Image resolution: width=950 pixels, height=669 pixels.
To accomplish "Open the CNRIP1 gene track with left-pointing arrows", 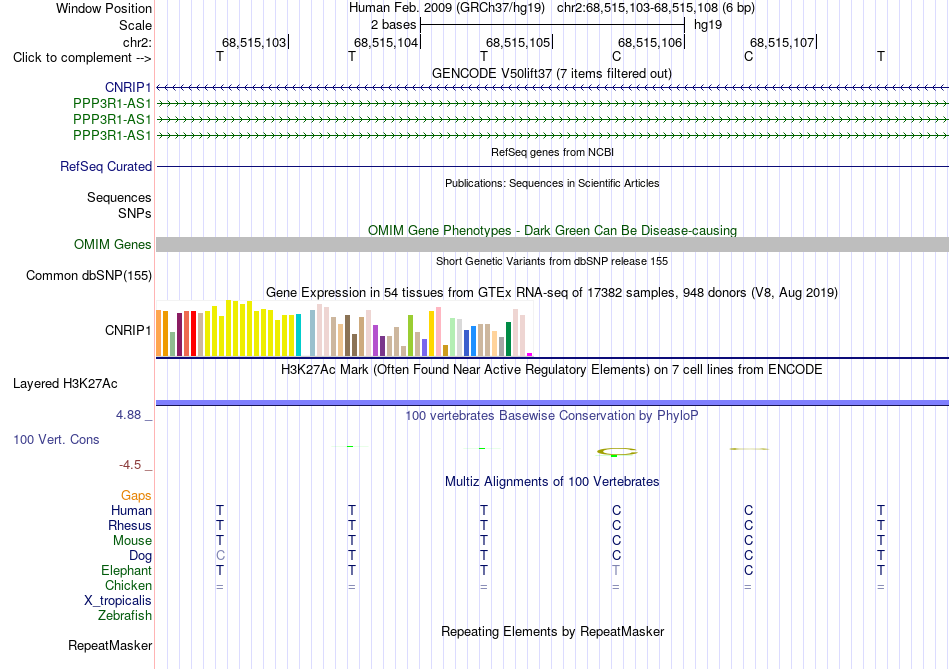I will coord(552,88).
